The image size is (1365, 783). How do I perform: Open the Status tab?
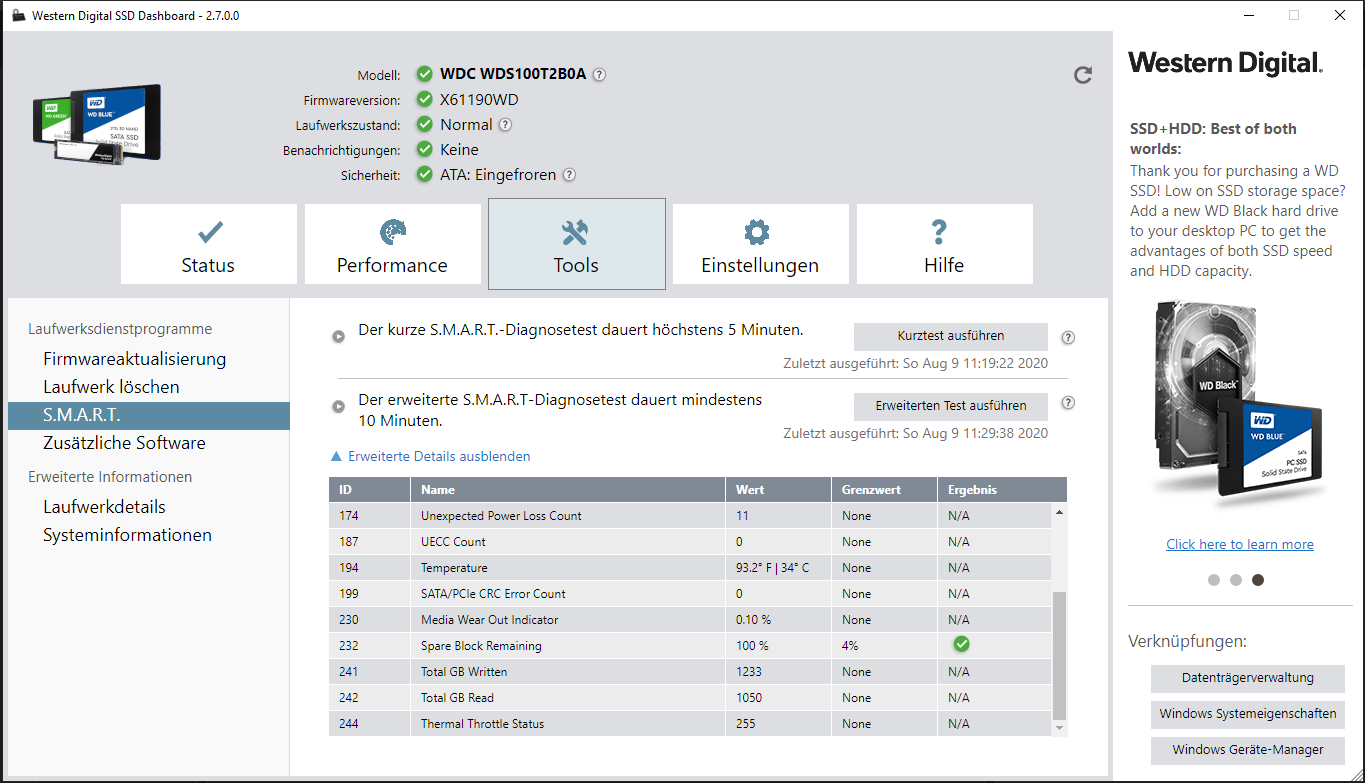tap(209, 245)
